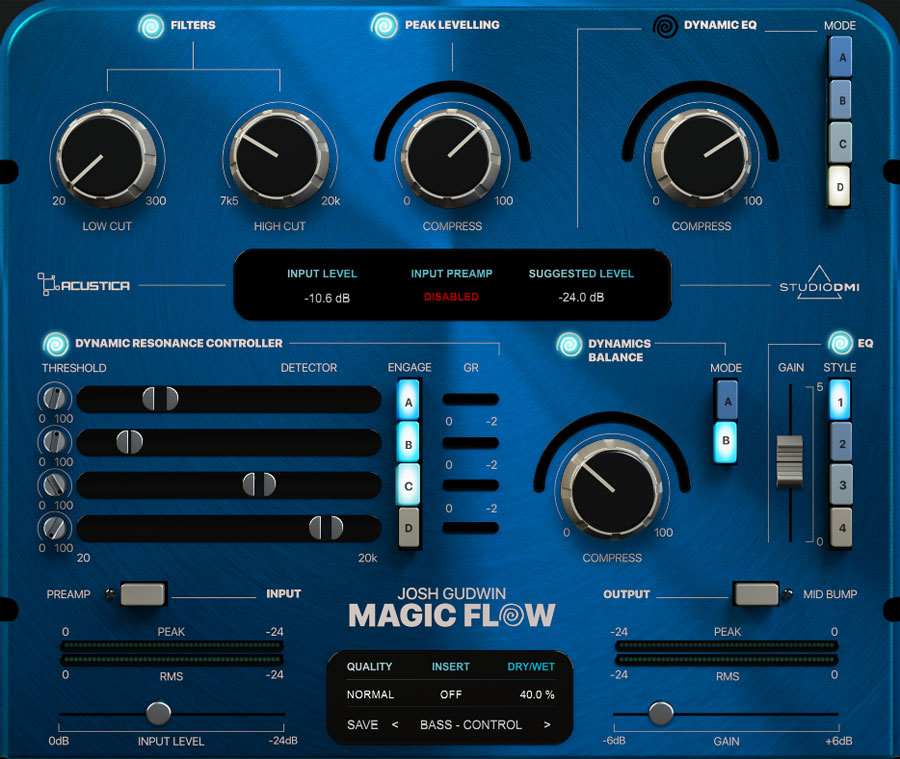Image resolution: width=900 pixels, height=759 pixels.
Task: Click the Save preset button
Action: pos(362,725)
